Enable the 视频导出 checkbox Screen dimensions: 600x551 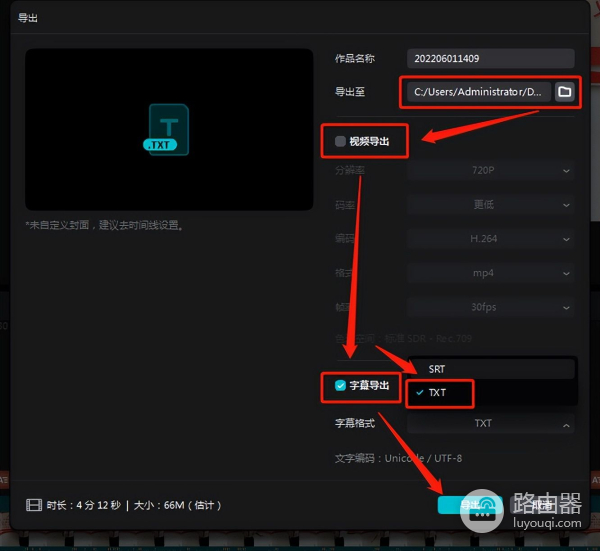340,142
